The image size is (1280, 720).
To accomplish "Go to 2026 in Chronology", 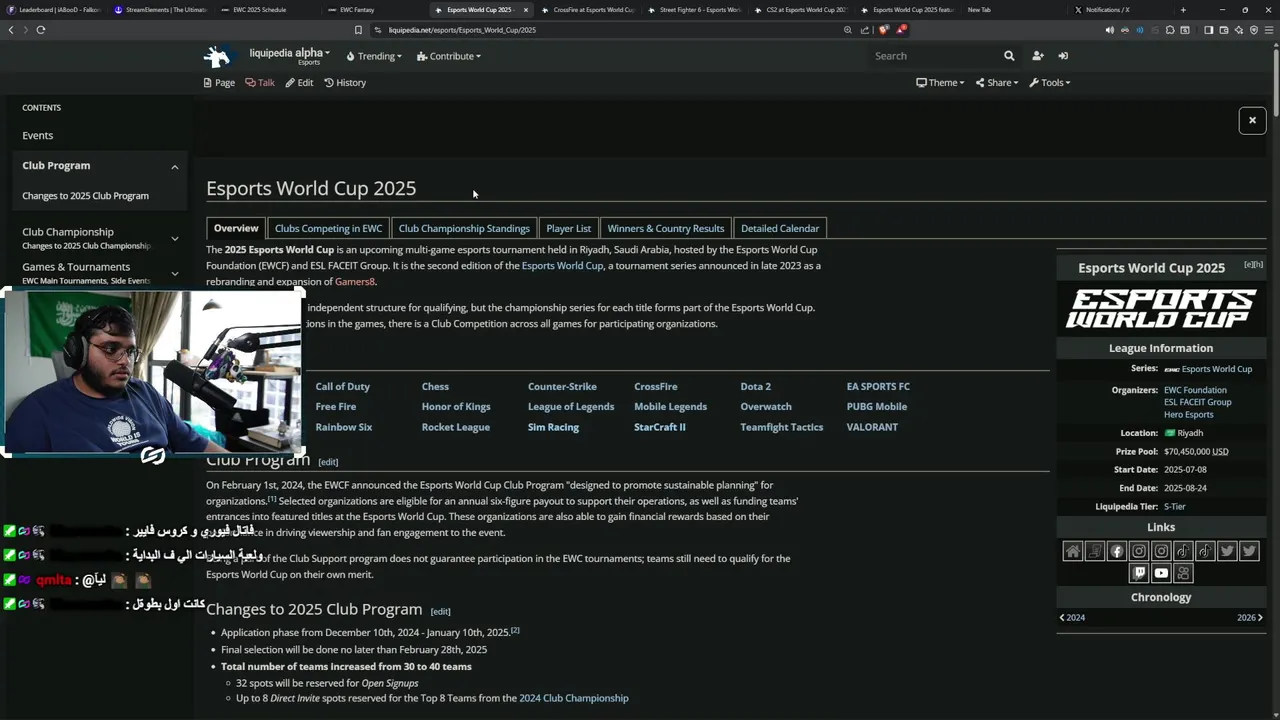I will 1250,618.
